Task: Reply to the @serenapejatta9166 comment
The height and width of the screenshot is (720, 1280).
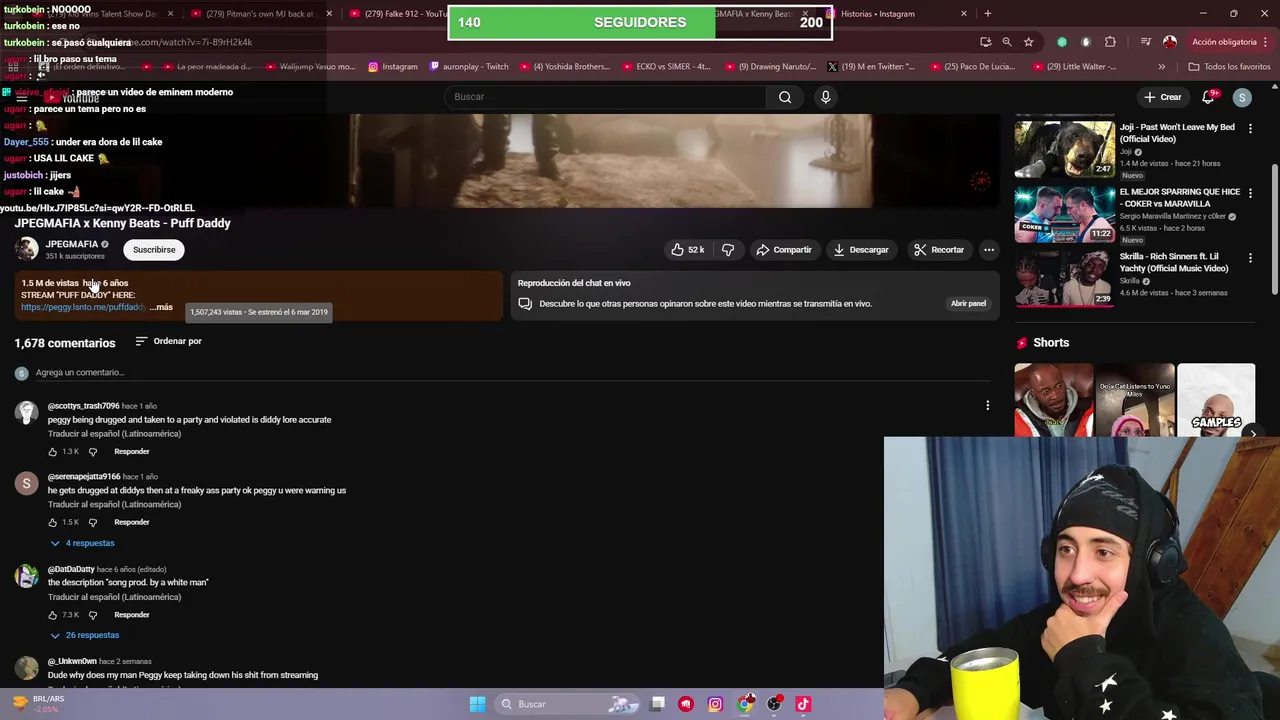Action: point(131,522)
